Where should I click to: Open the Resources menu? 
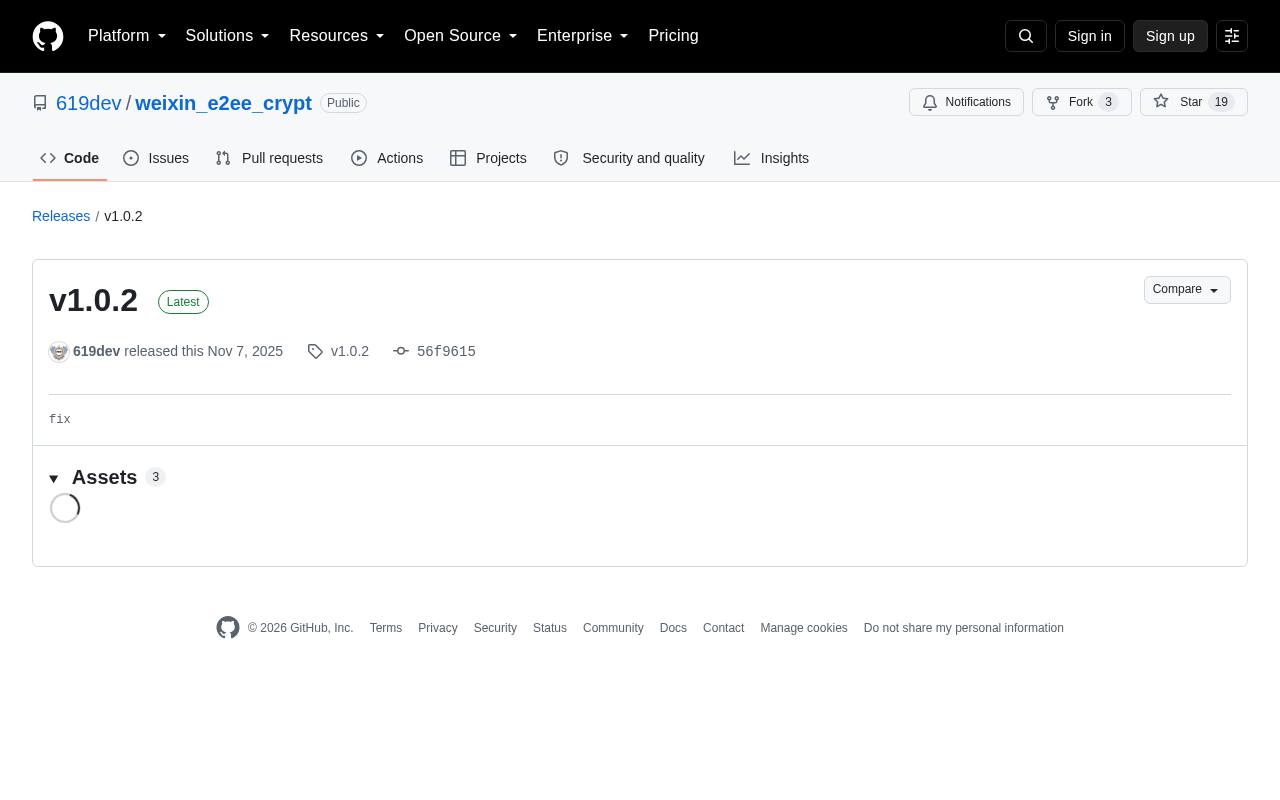click(337, 36)
